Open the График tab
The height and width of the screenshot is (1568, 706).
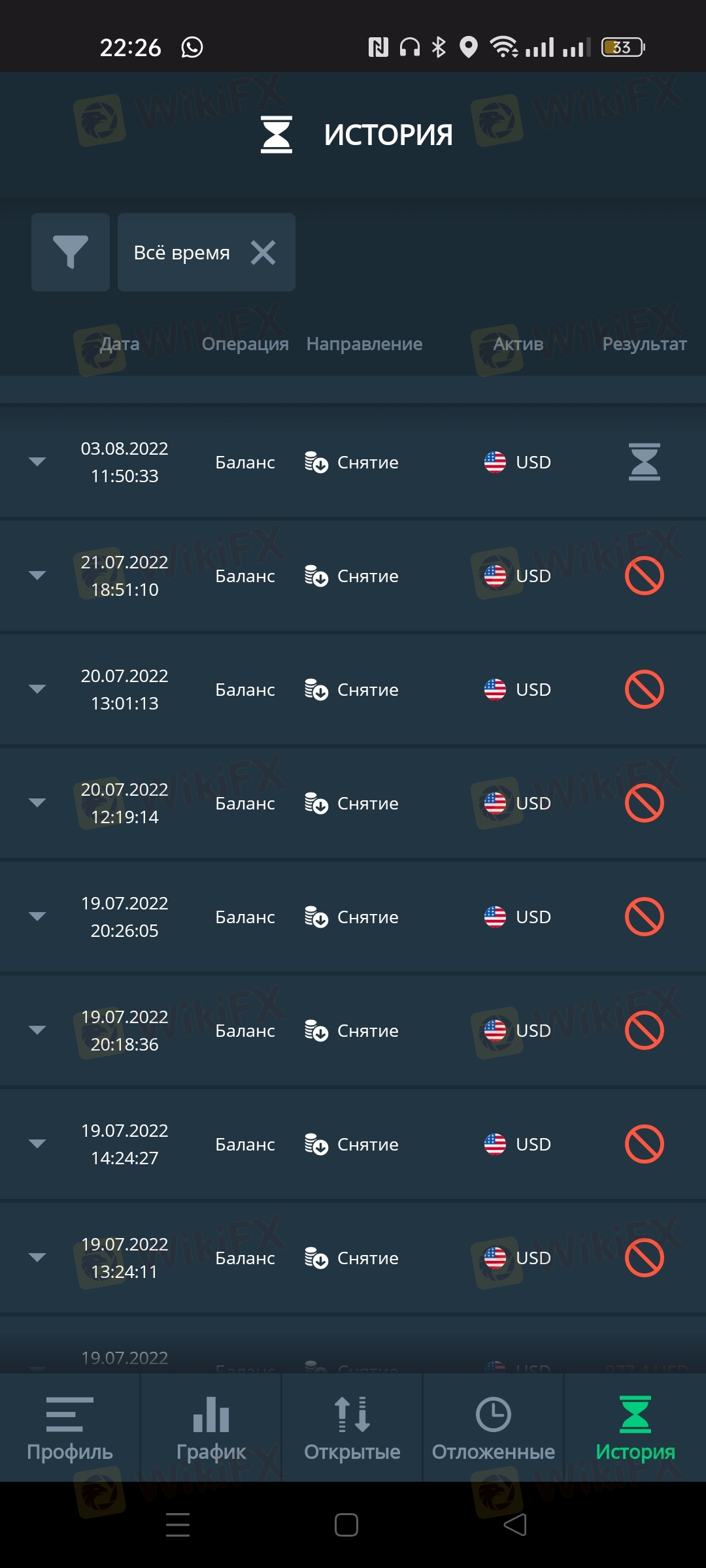pyautogui.click(x=210, y=1428)
